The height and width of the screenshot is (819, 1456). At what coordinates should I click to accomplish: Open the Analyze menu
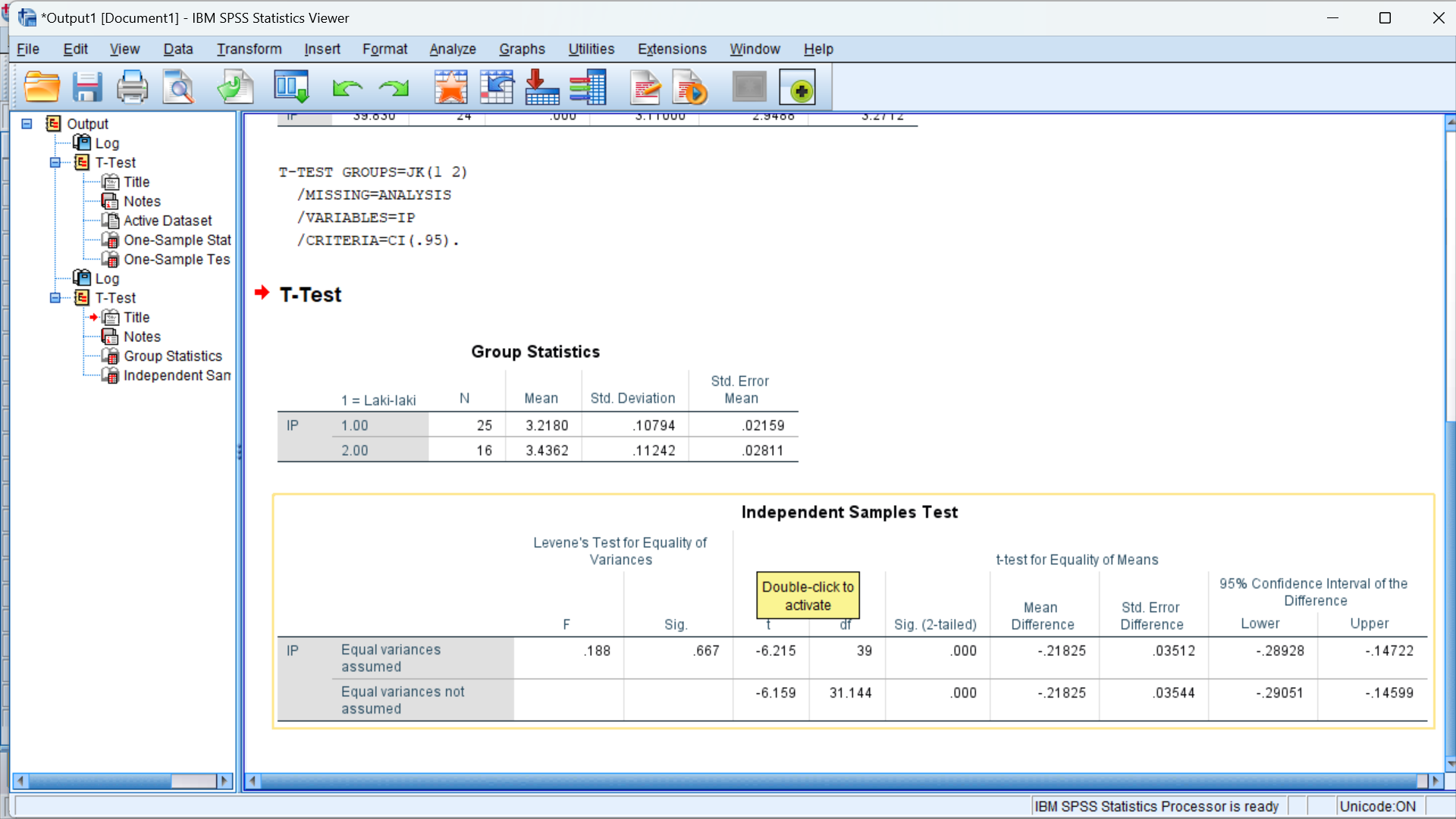[x=453, y=49]
